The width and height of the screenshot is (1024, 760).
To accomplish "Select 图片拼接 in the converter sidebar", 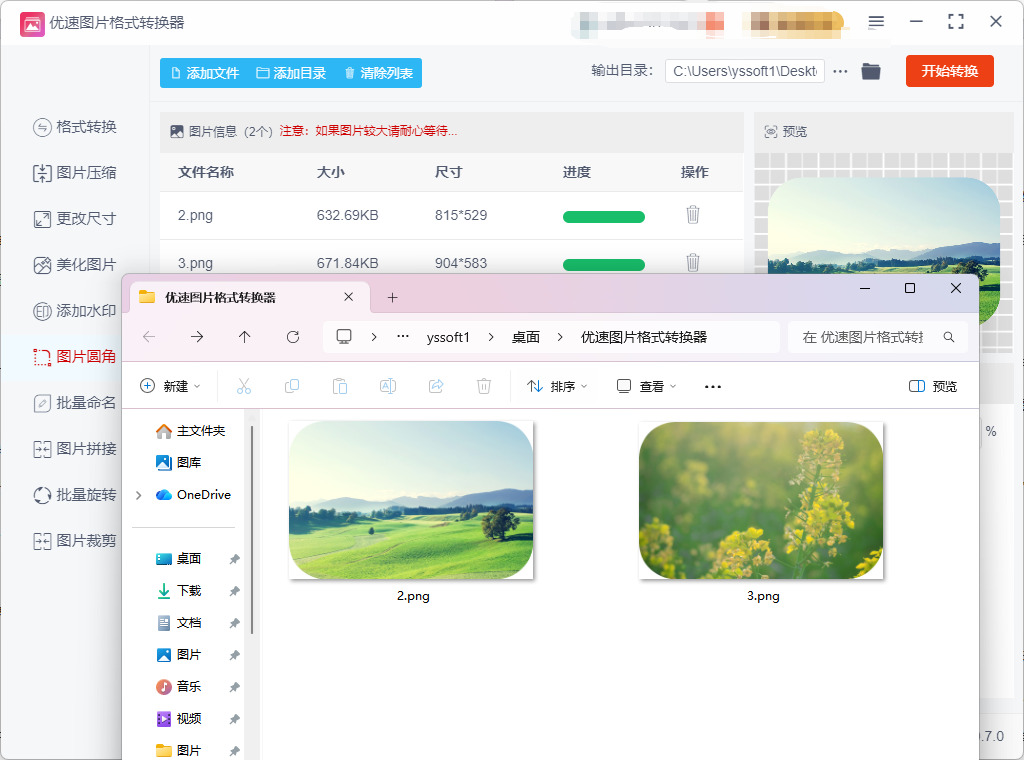I will pos(75,449).
